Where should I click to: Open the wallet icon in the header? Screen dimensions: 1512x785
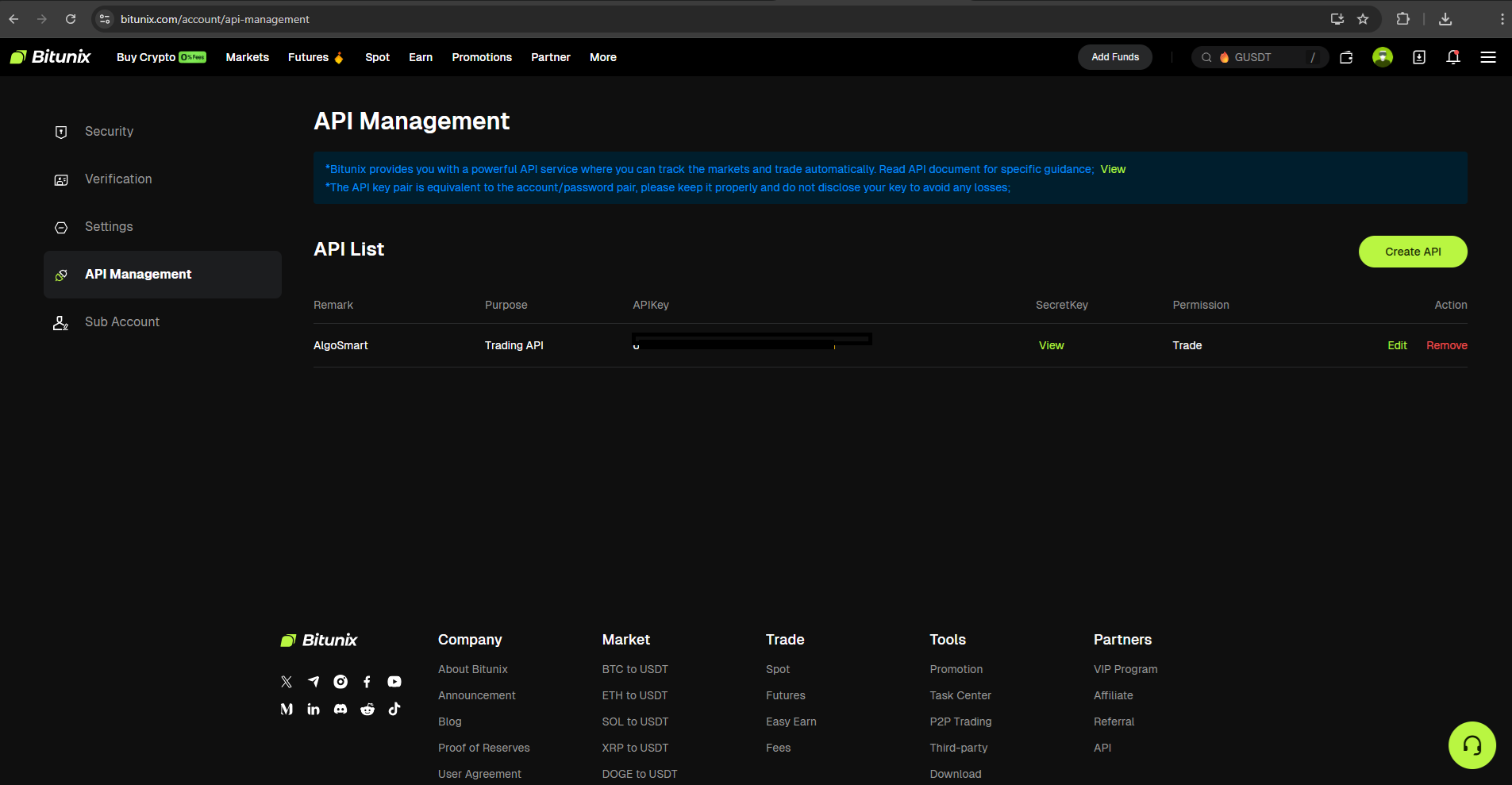(1345, 57)
